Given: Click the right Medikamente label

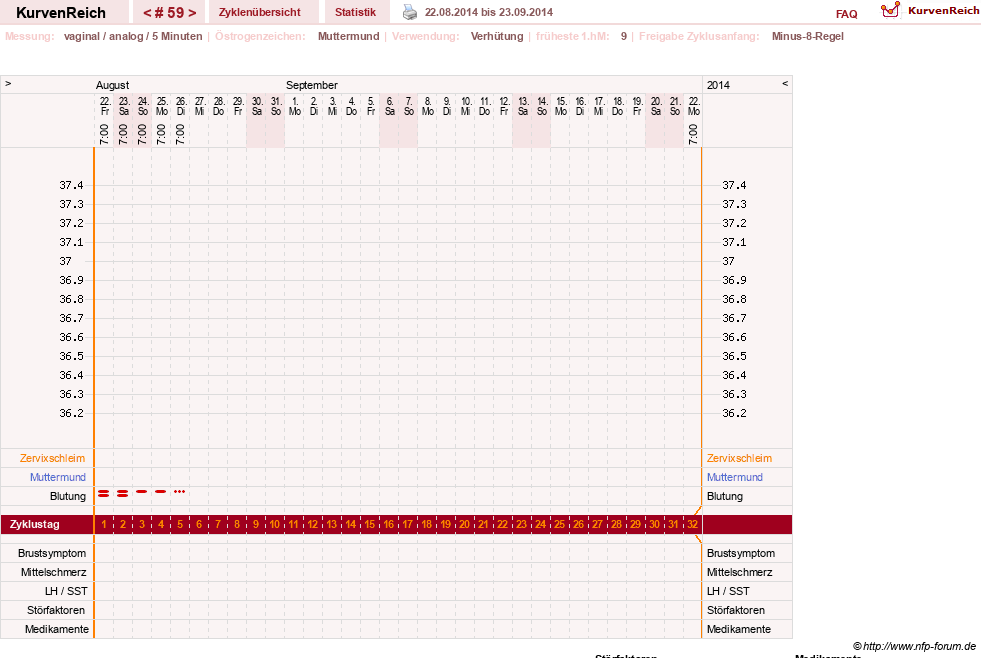Looking at the screenshot, I should pyautogui.click(x=738, y=629).
